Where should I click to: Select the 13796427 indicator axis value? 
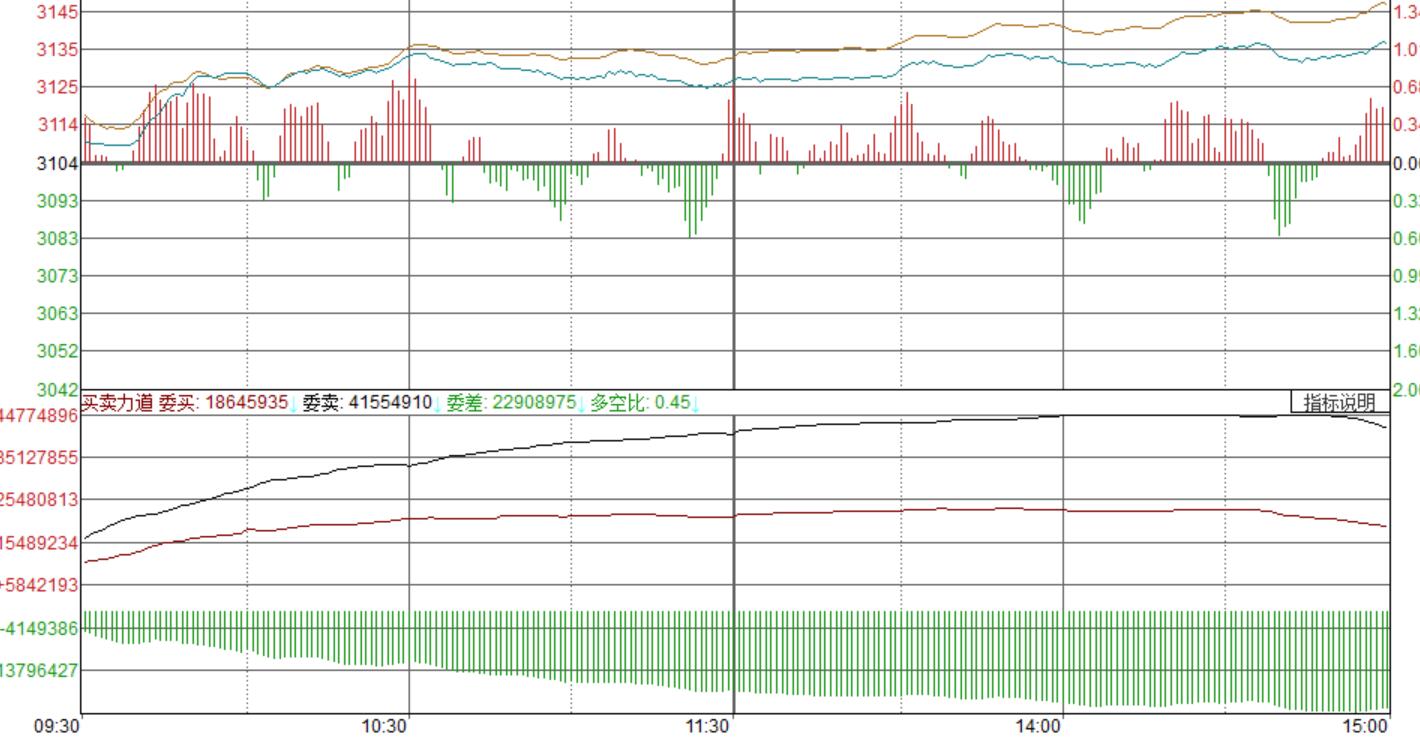pos(39,670)
